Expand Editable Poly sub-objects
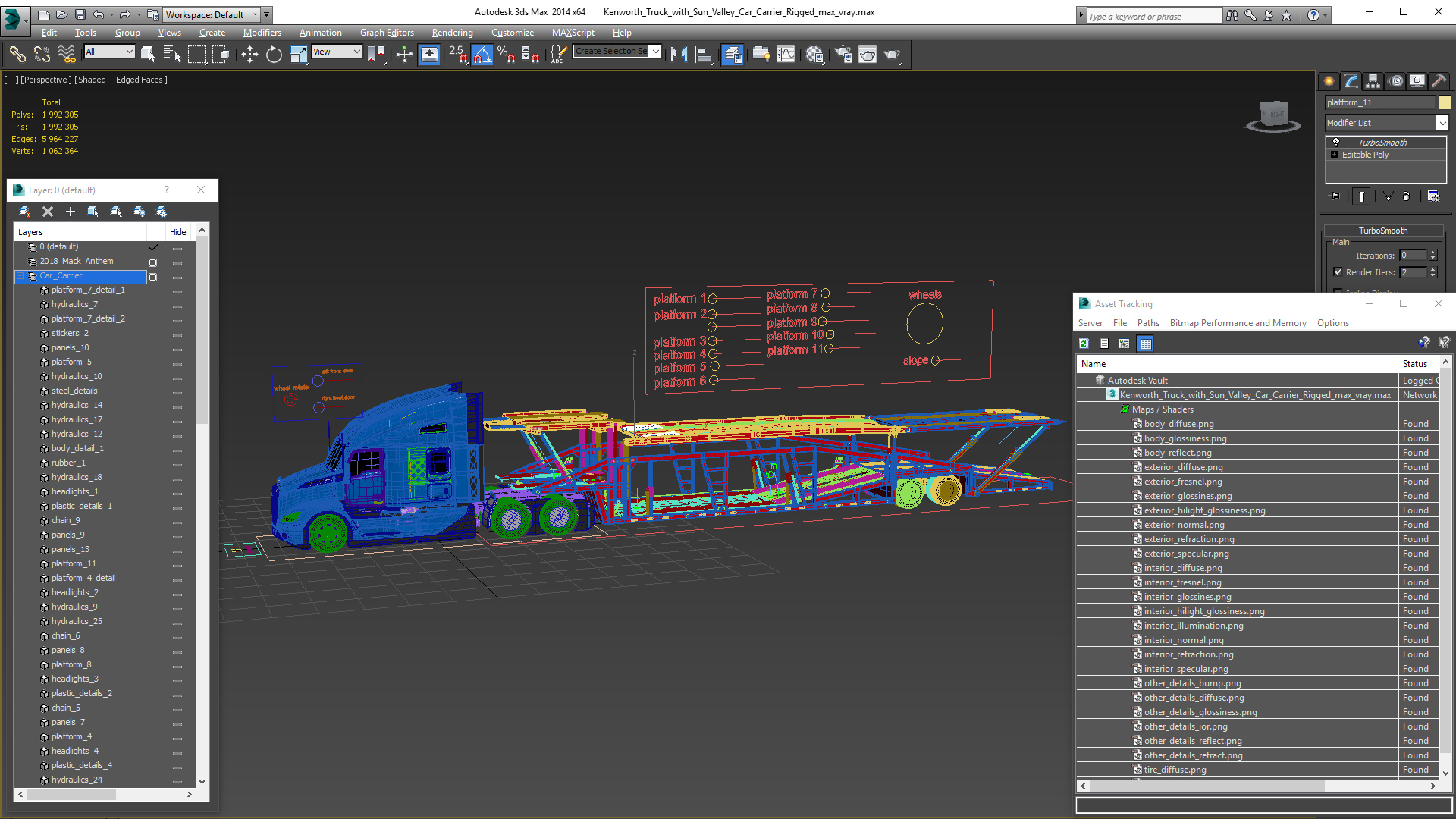This screenshot has width=1456, height=819. click(x=1334, y=155)
